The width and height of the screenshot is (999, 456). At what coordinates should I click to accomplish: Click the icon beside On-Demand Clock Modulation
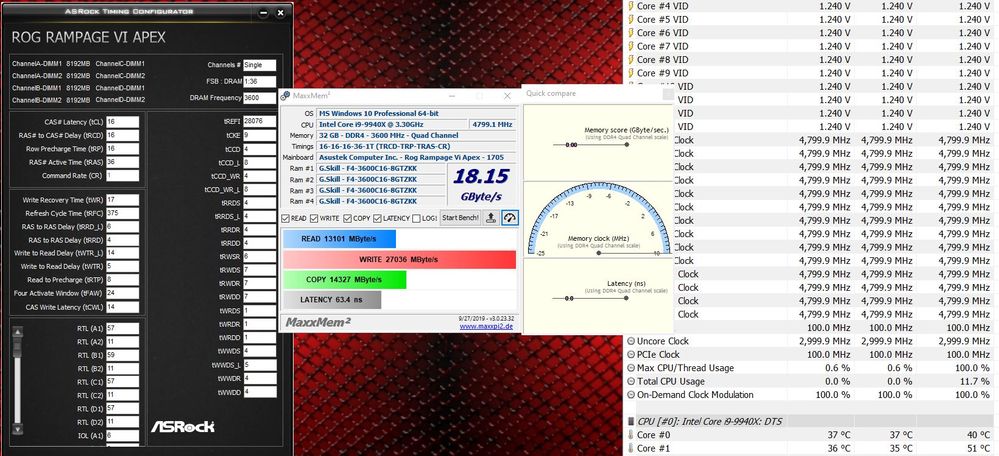[x=631, y=394]
